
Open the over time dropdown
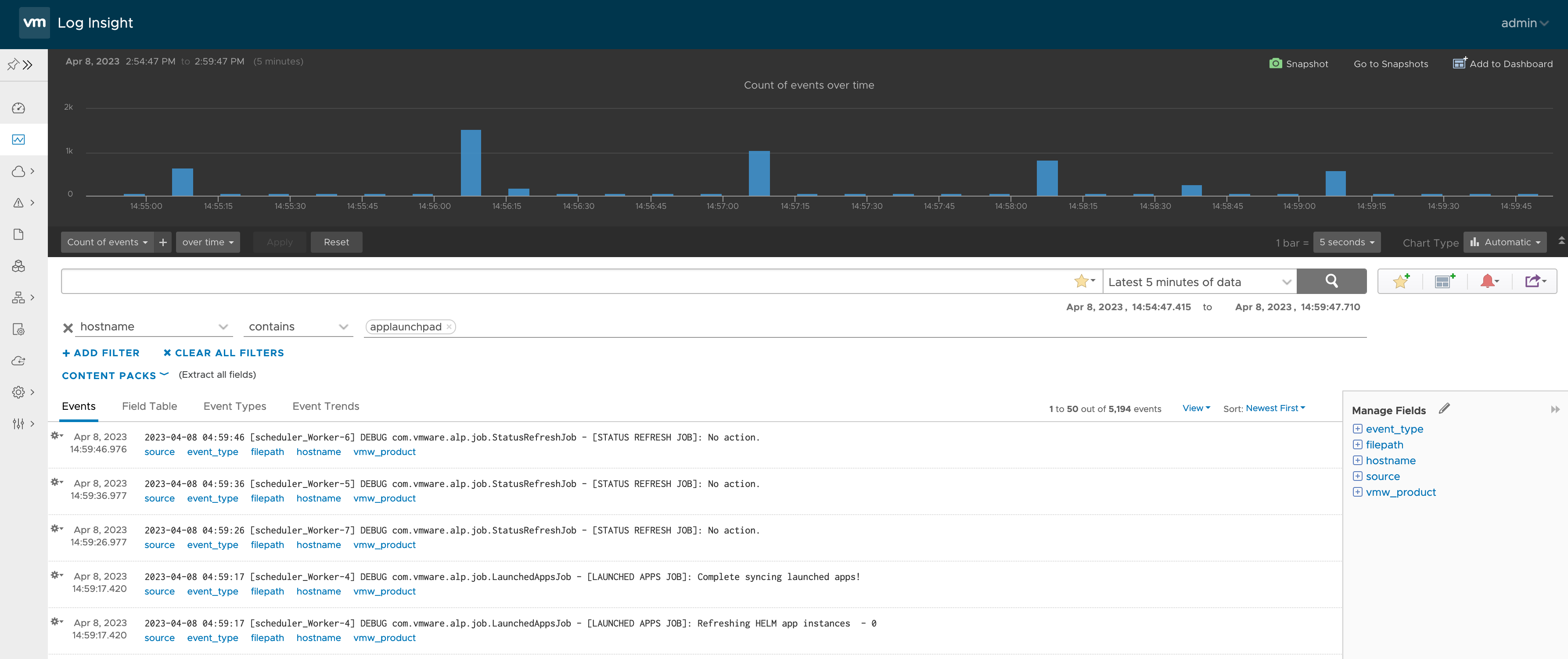pos(208,242)
